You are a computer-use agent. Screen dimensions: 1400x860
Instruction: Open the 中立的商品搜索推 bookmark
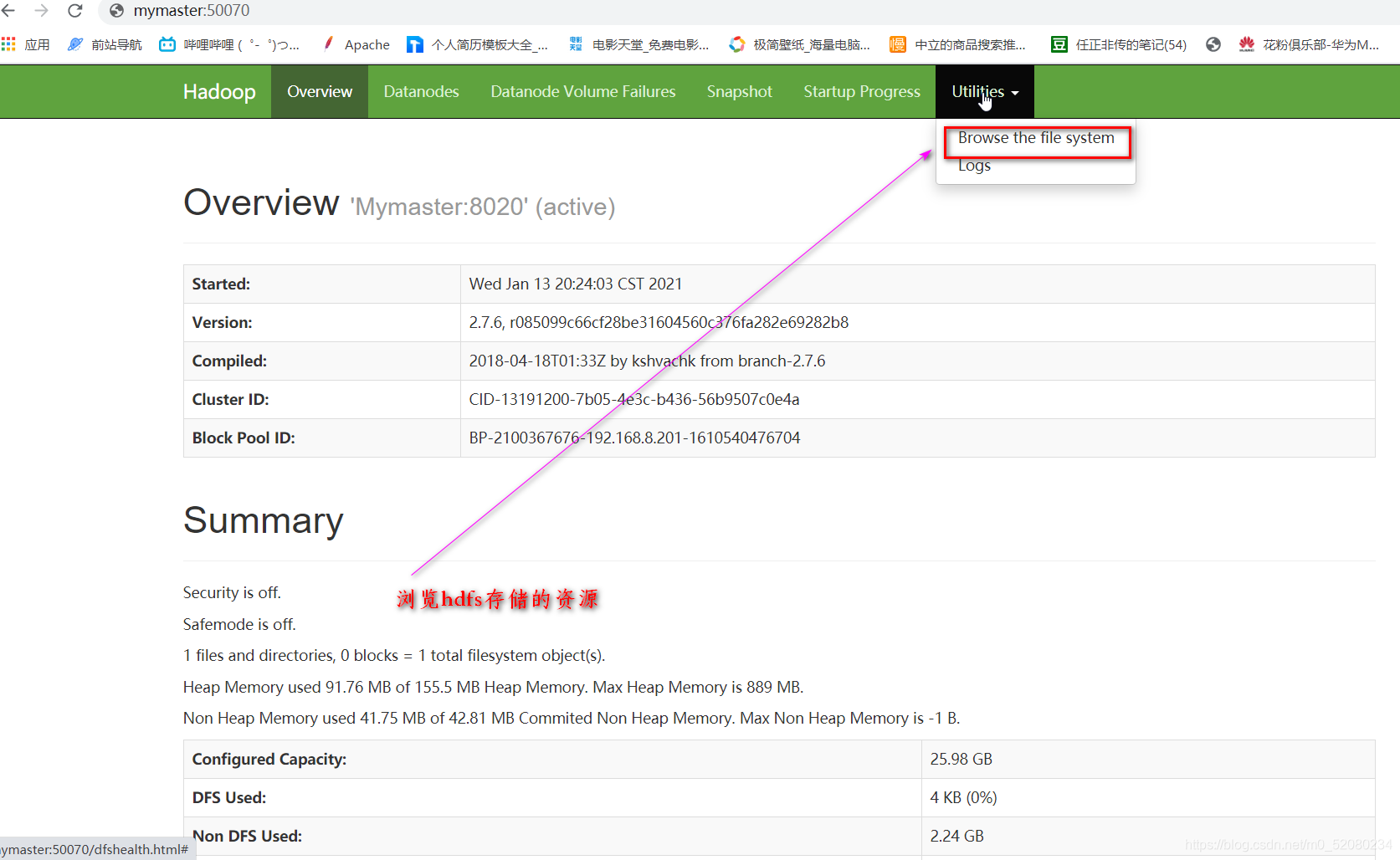(x=957, y=44)
